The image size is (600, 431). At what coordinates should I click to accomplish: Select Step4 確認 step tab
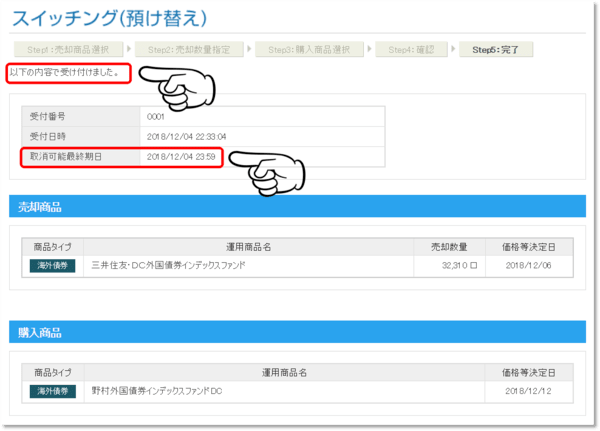(x=411, y=49)
